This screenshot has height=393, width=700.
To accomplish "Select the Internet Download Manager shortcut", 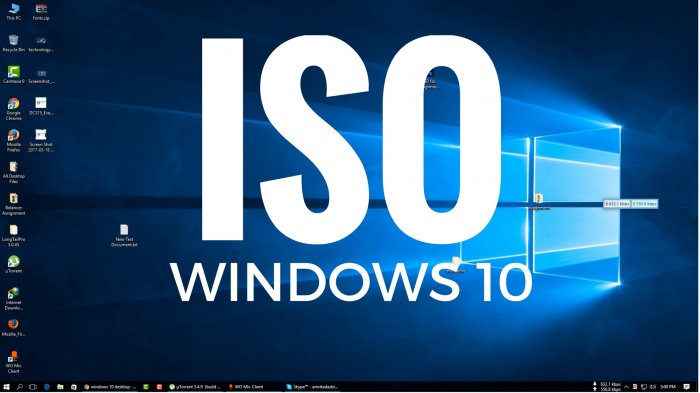I will [13, 299].
